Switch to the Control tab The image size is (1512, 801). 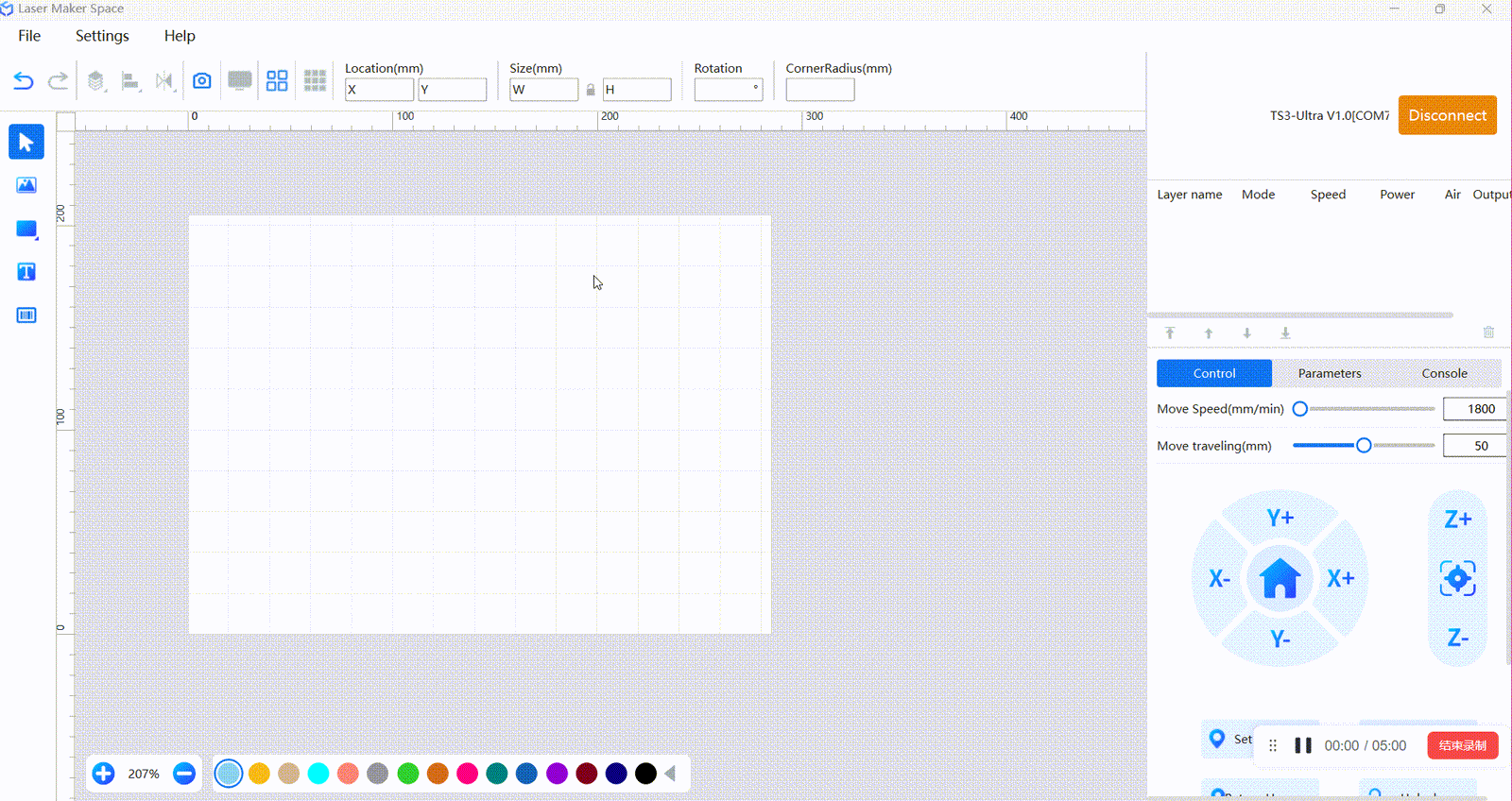click(x=1214, y=373)
